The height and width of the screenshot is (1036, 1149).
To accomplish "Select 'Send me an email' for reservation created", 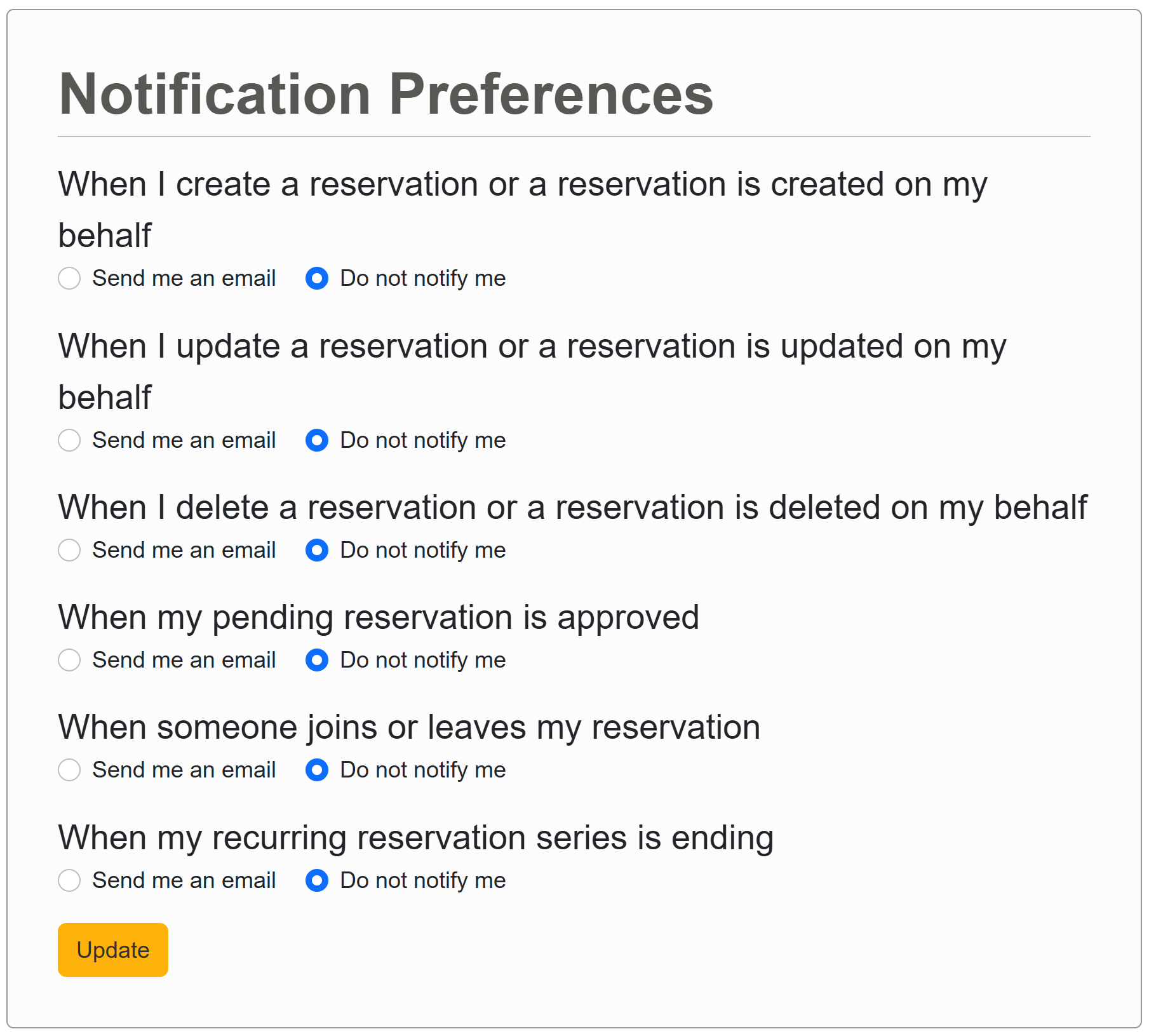I will [69, 278].
